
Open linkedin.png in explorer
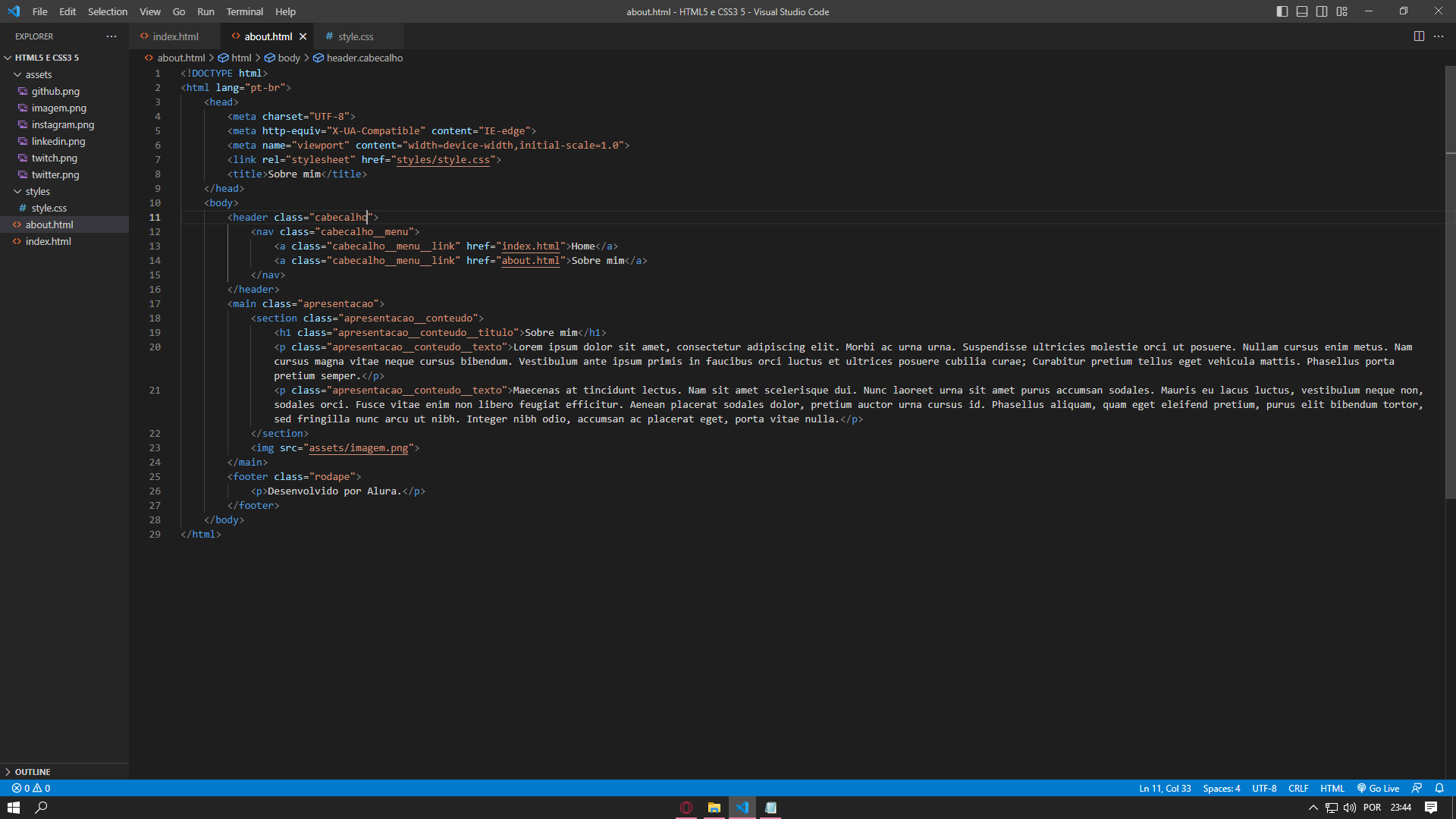point(64,141)
